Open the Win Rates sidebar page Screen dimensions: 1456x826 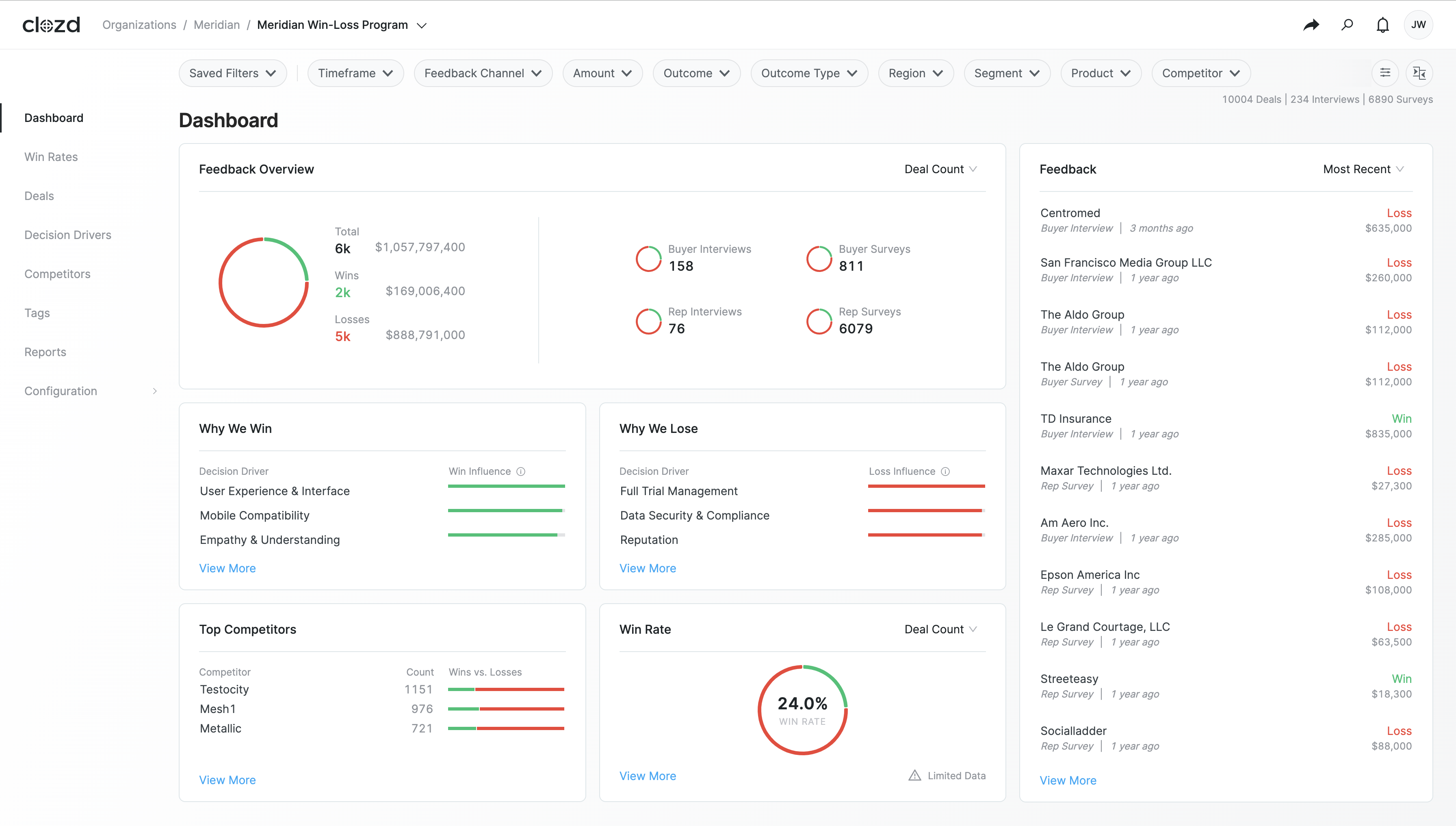[51, 157]
